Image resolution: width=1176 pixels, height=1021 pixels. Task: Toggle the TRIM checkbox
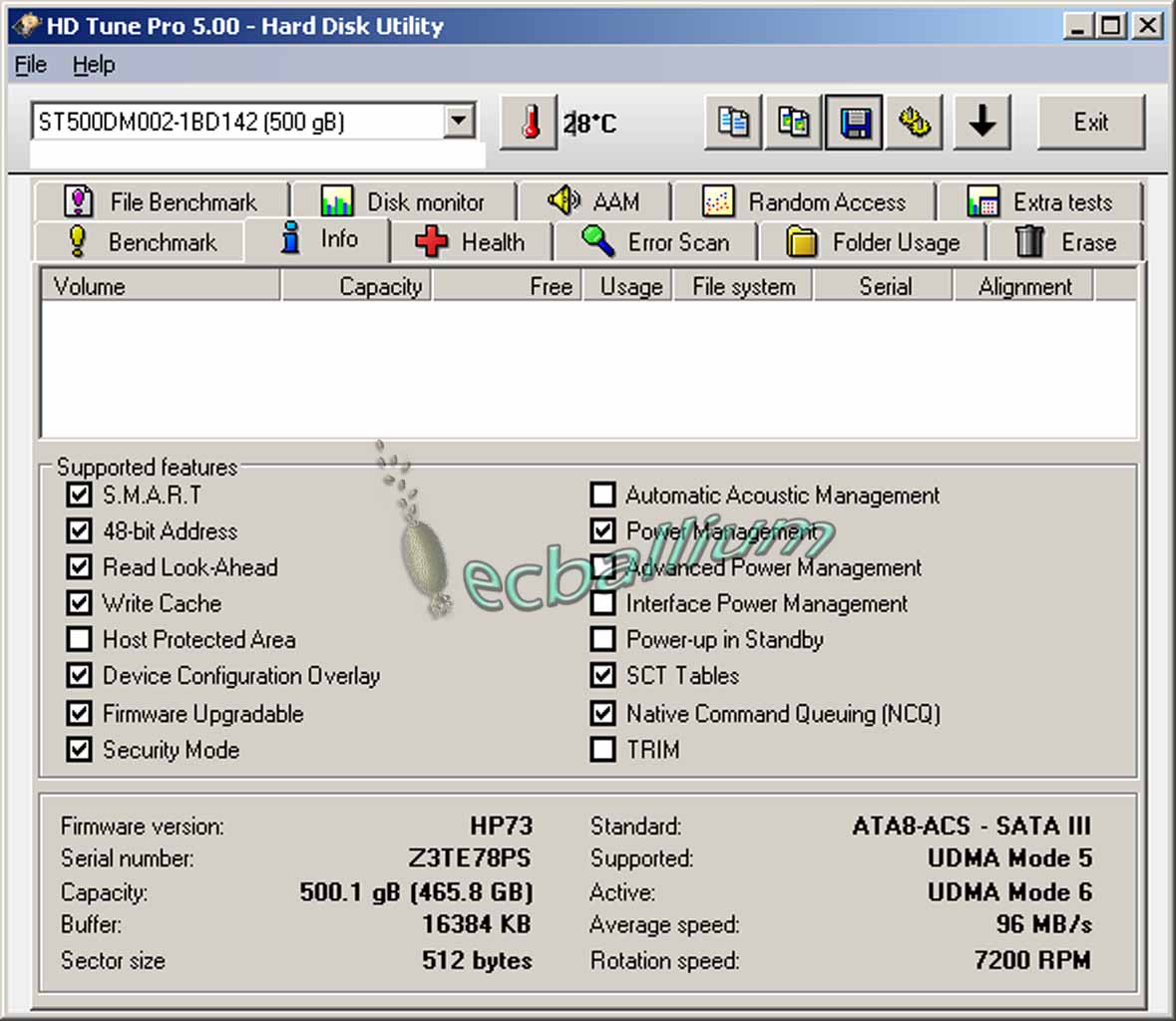tap(602, 749)
